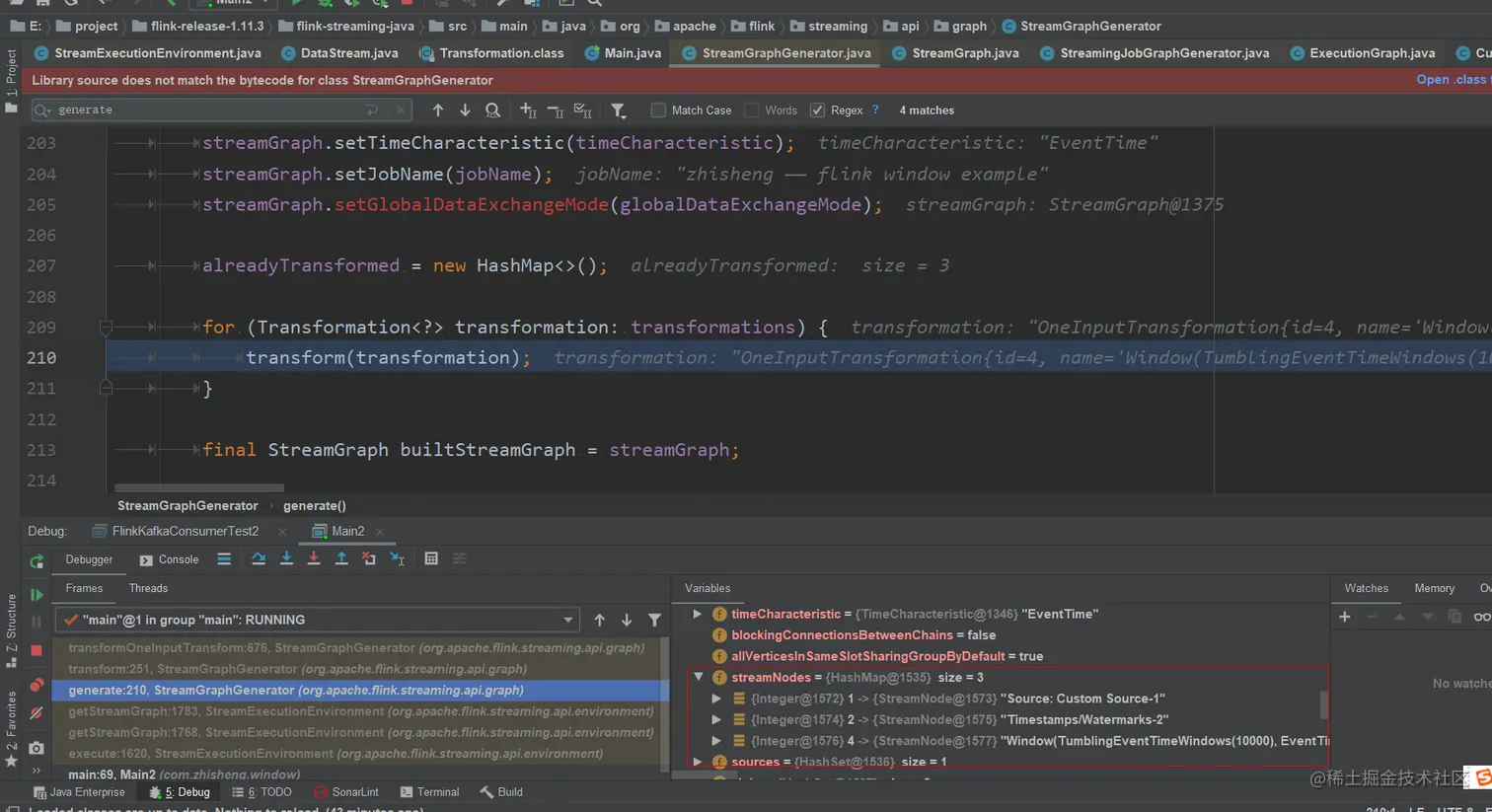The height and width of the screenshot is (812, 1492).
Task: Toggle the Words checkbox in search bar
Action: tap(752, 111)
